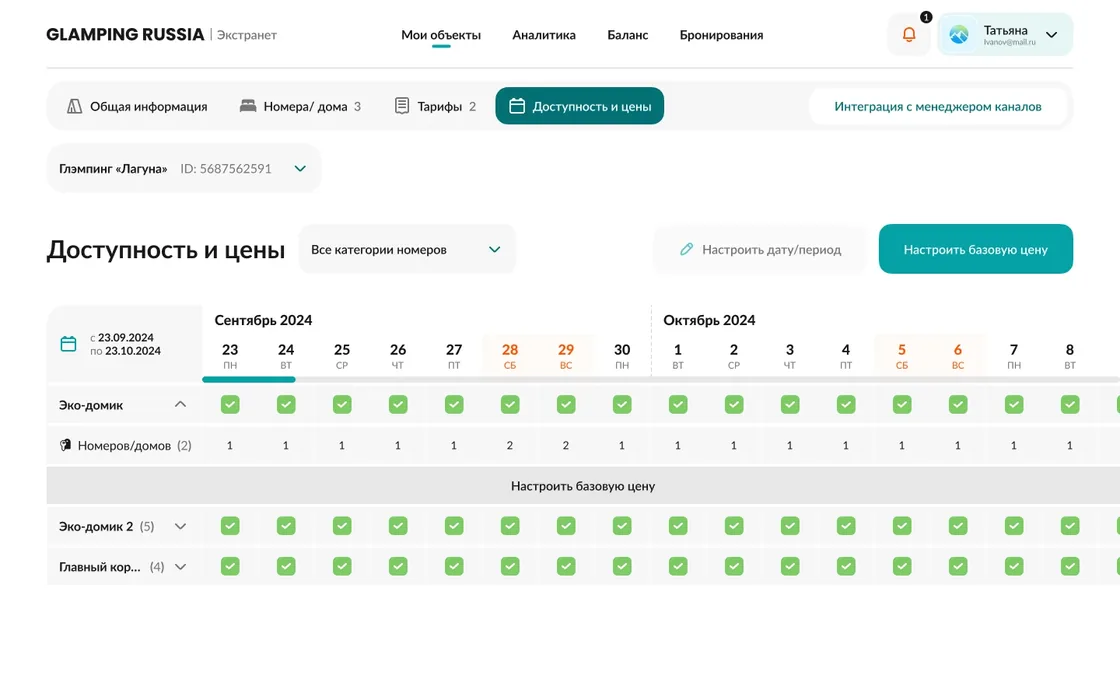Open the Все категории номеров dropdown
This screenshot has height=700, width=1120.
406,249
